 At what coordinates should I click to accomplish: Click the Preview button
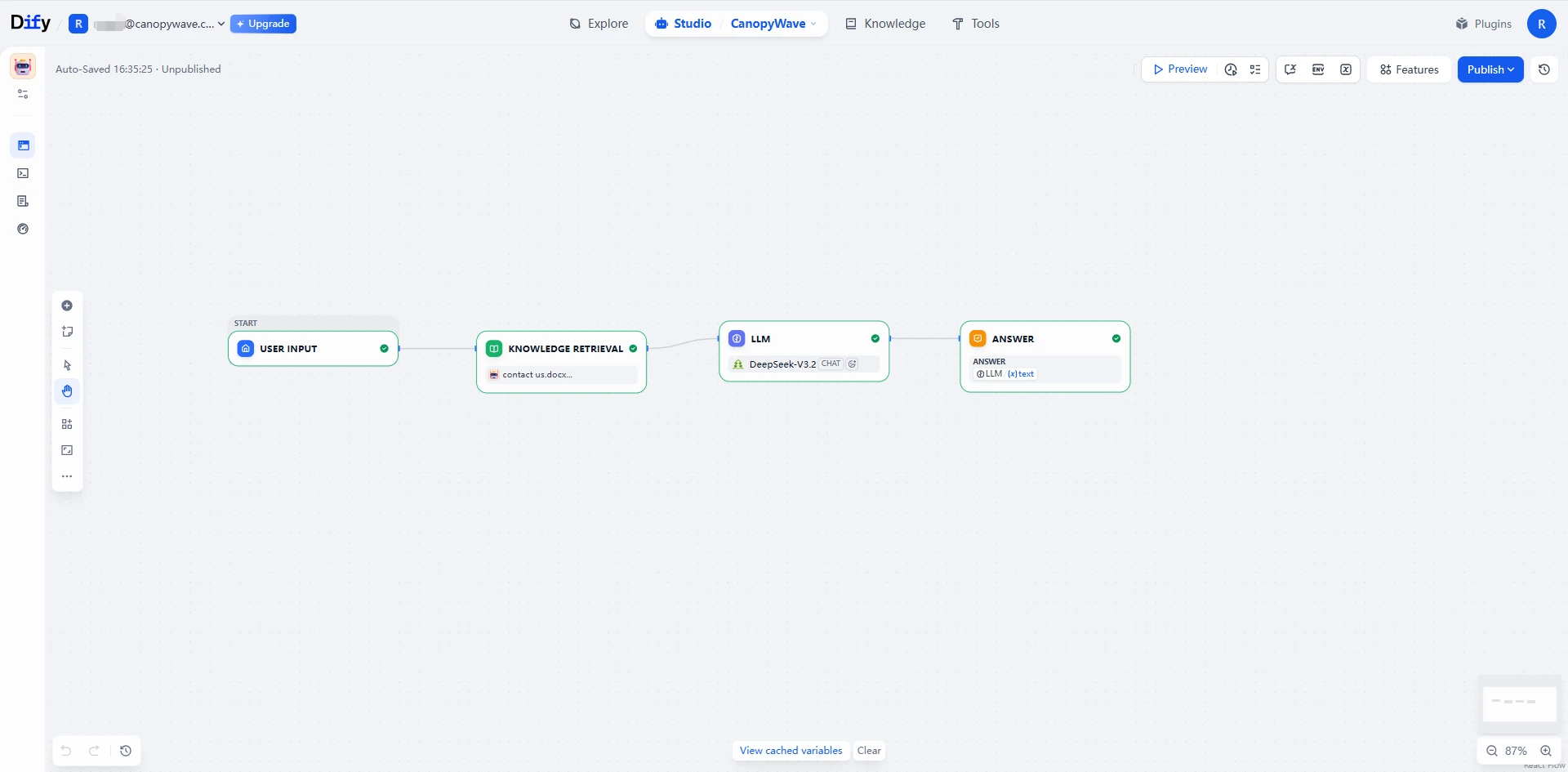click(1179, 69)
